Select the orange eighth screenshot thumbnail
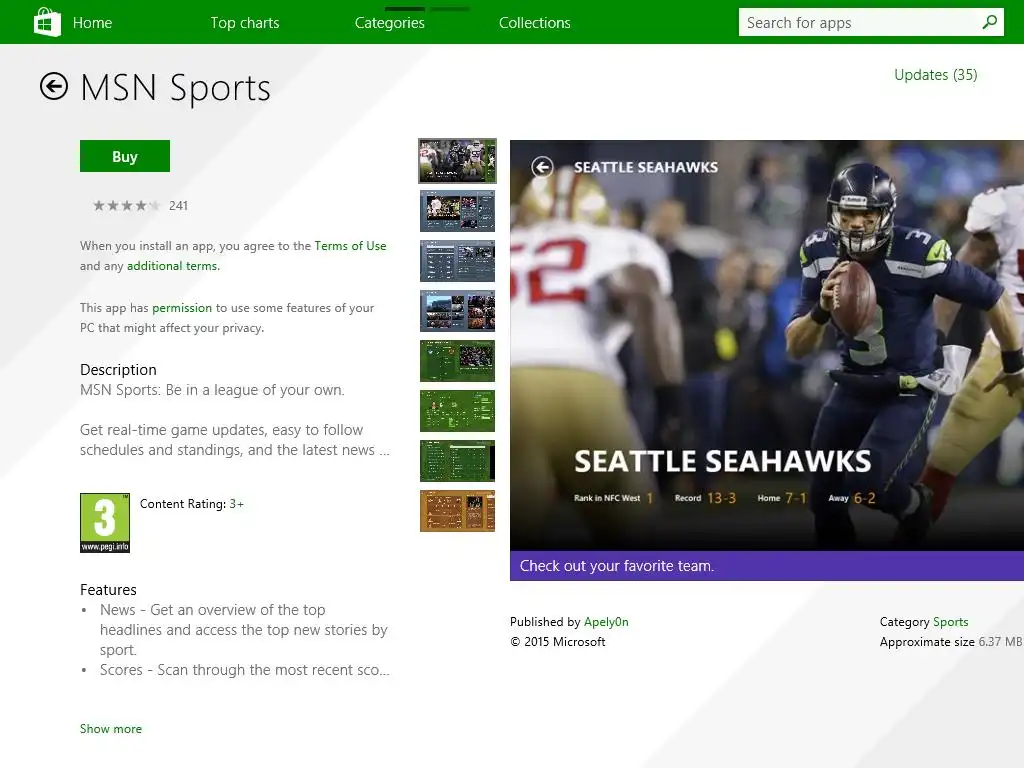 click(457, 511)
